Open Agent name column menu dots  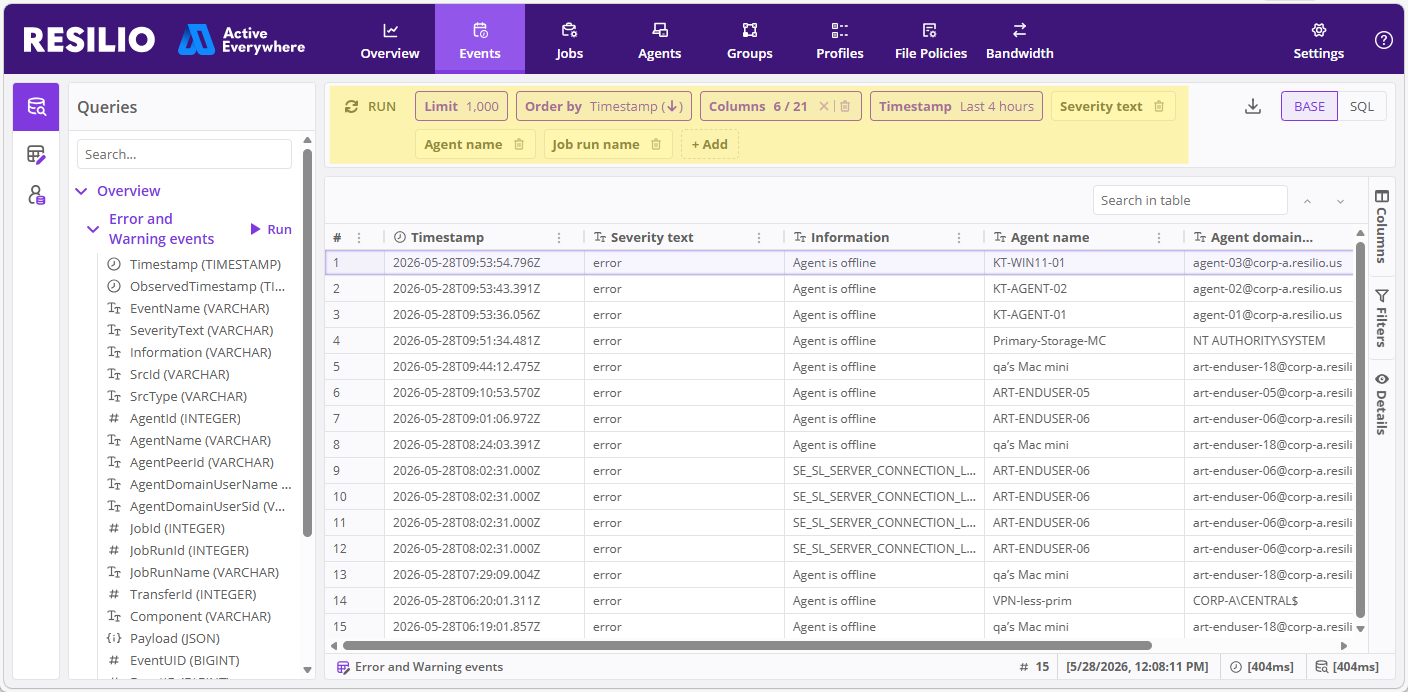pos(1159,238)
